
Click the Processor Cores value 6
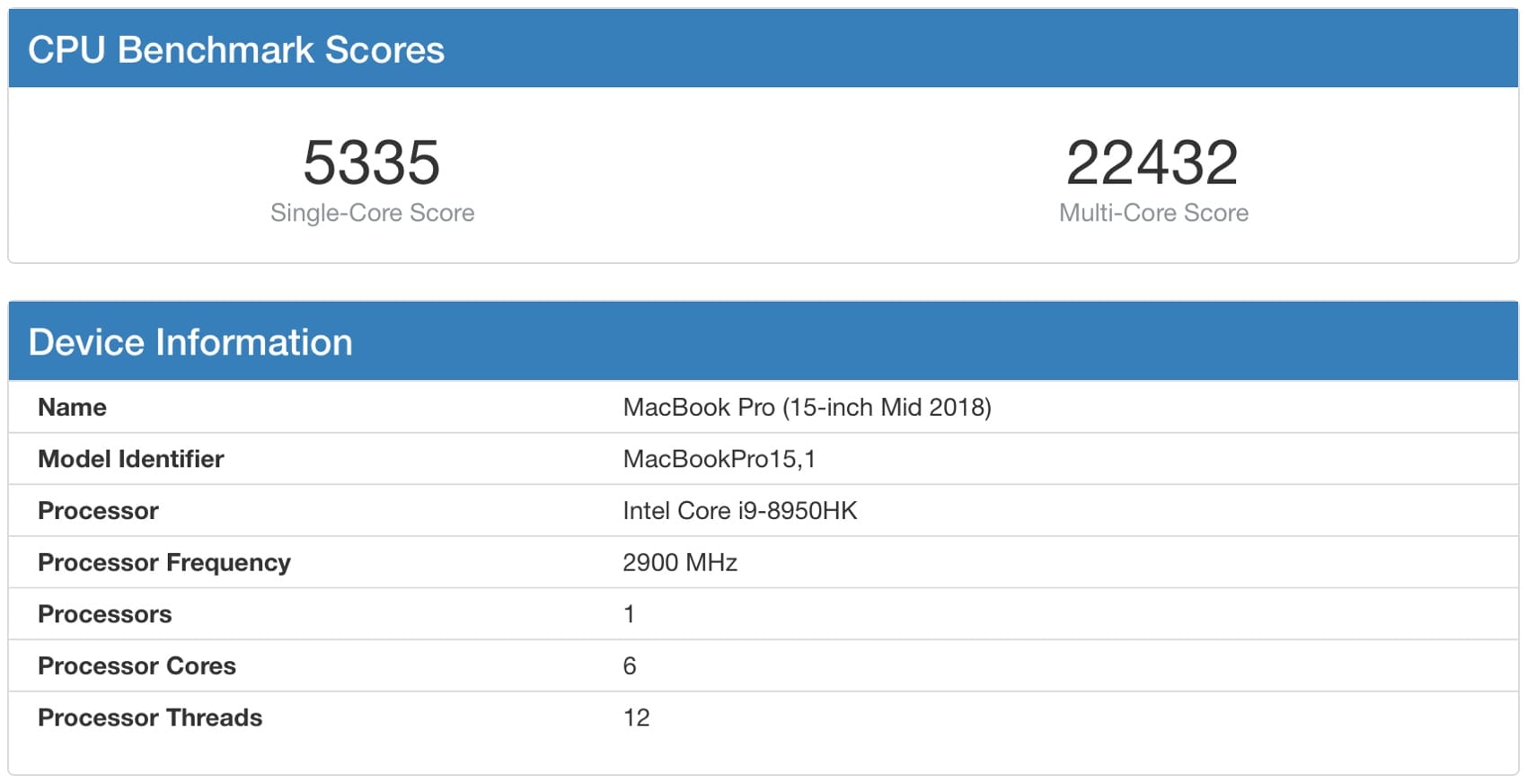point(630,666)
